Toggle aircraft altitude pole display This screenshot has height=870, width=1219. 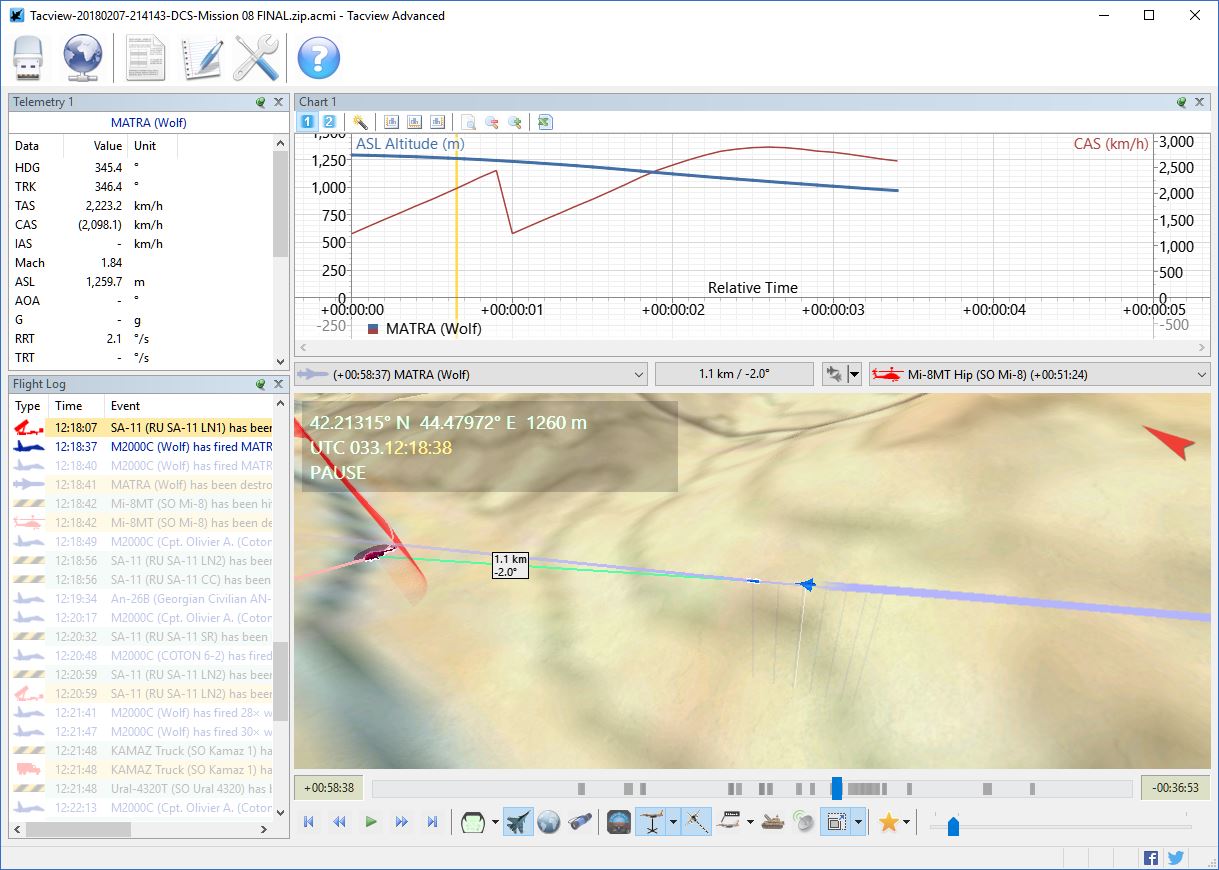click(x=651, y=822)
